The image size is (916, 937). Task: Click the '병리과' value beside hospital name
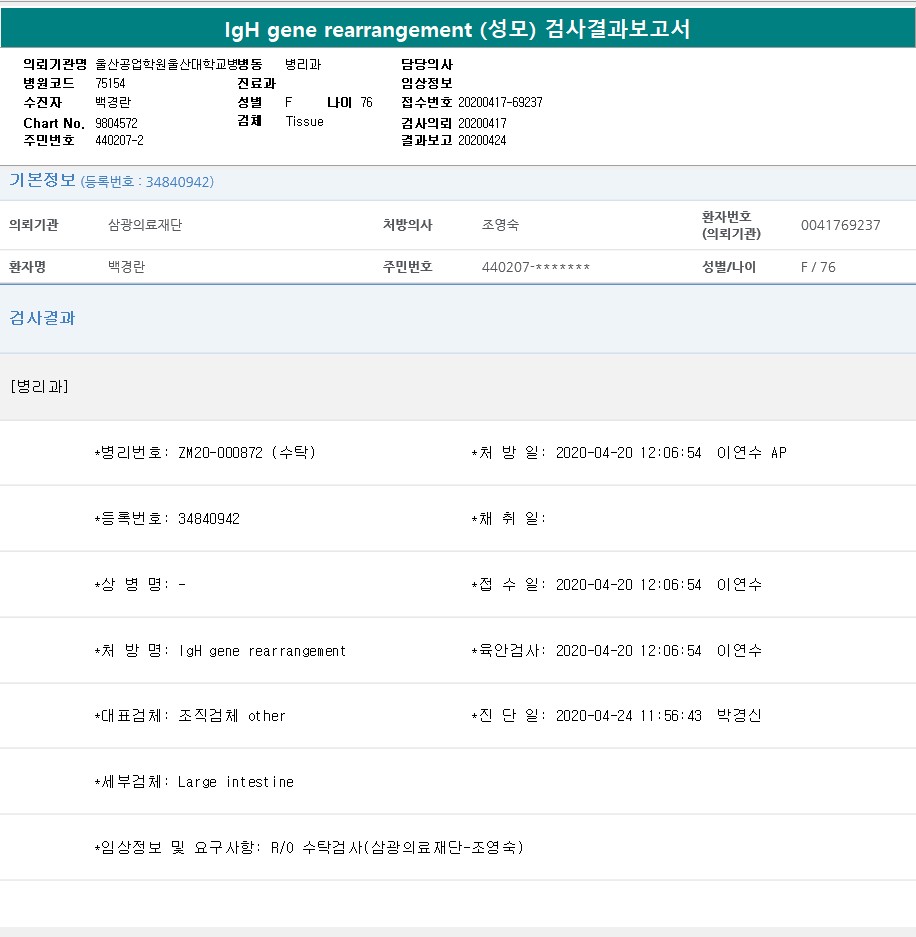pos(303,65)
